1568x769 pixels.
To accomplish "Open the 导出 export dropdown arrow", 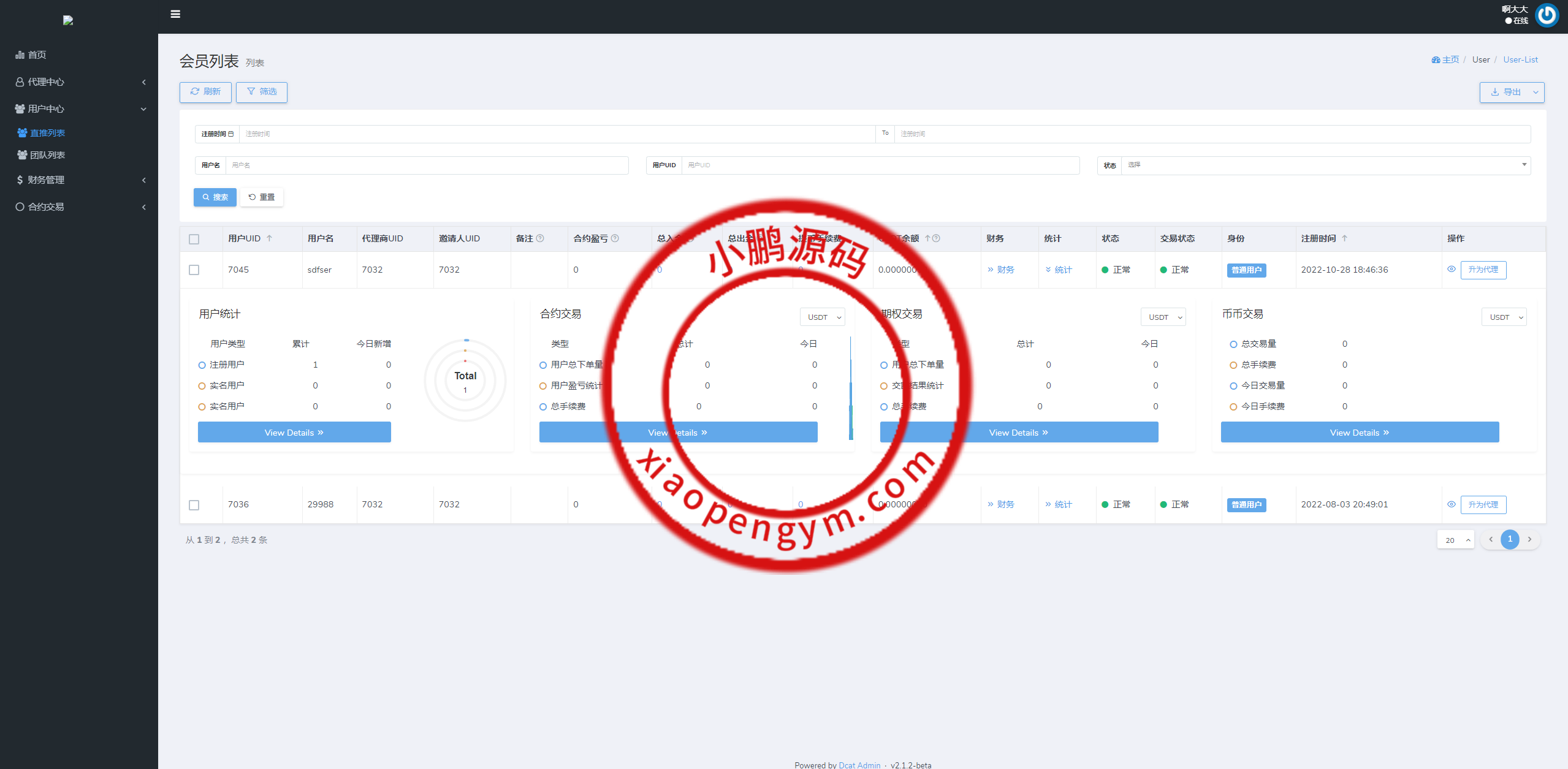I will click(x=1536, y=92).
